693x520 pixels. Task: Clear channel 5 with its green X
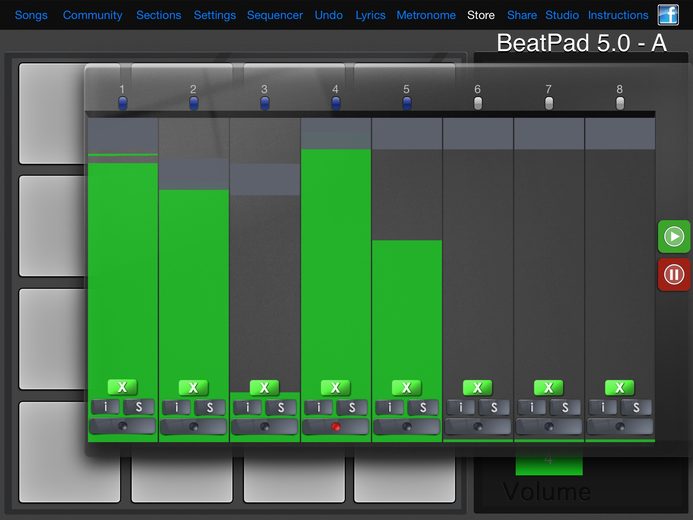(x=407, y=387)
